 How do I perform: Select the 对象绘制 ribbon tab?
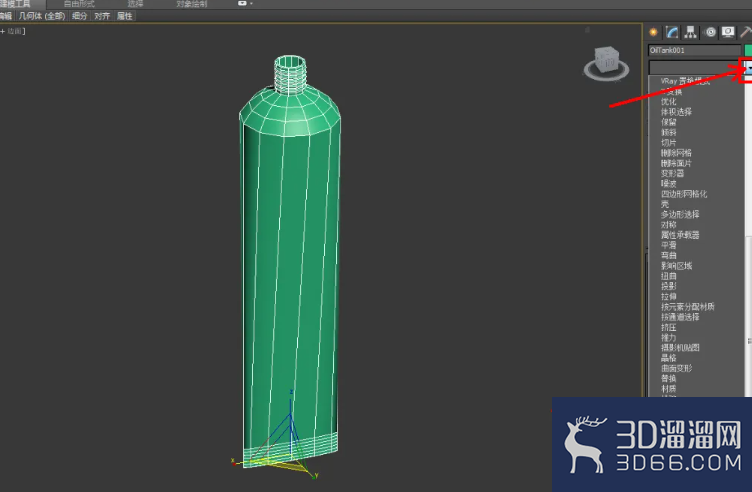pos(191,4)
